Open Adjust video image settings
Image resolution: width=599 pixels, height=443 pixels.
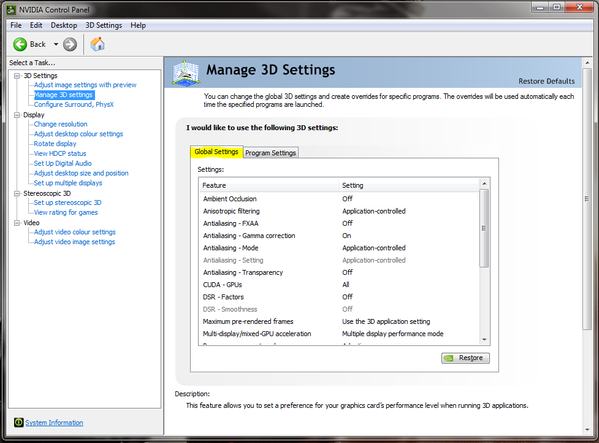[x=74, y=242]
